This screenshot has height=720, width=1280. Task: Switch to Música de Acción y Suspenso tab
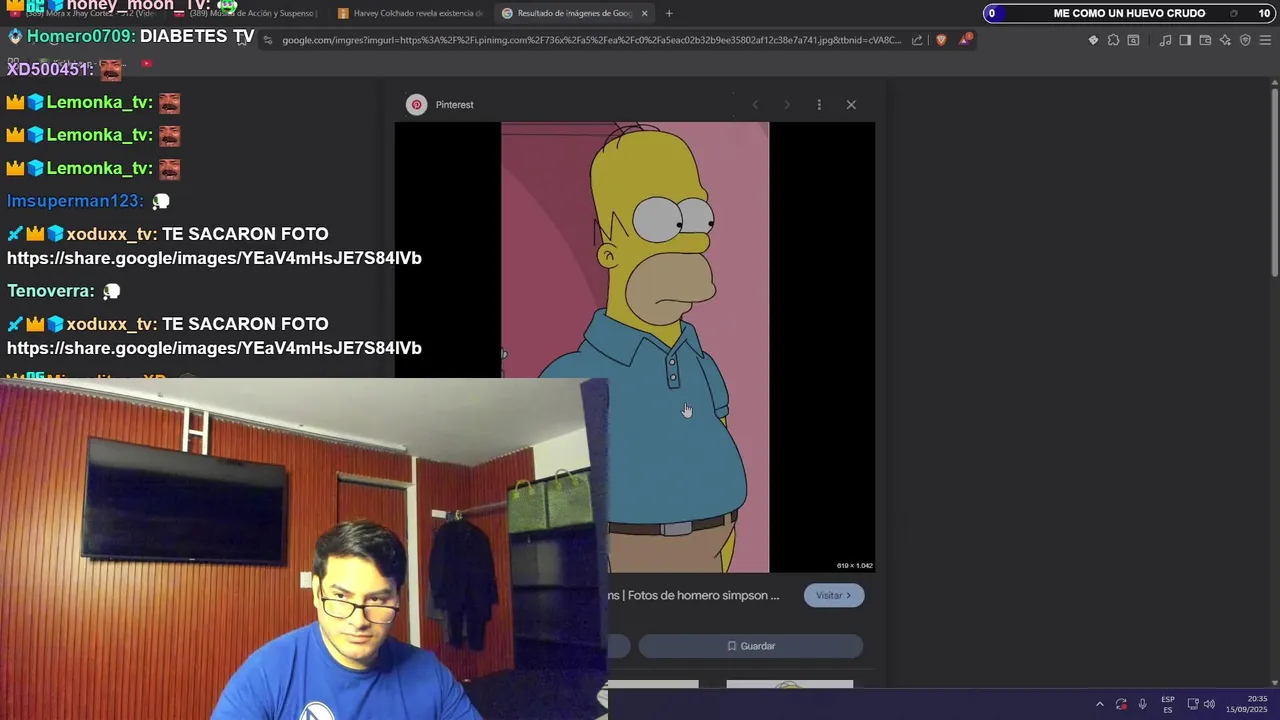click(x=245, y=13)
